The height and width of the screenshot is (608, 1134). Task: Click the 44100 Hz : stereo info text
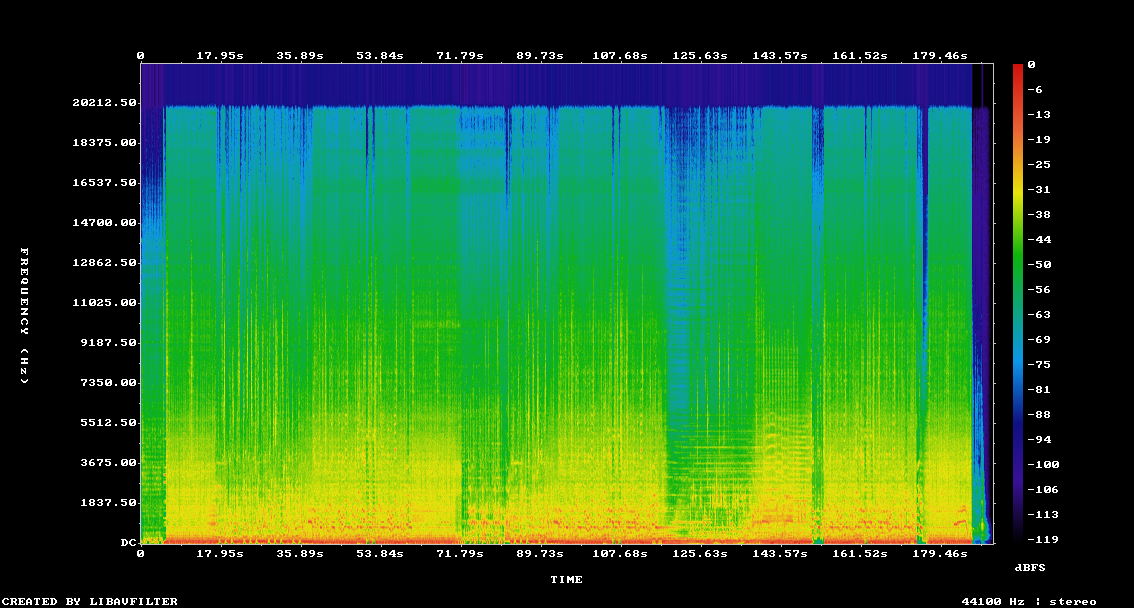point(1029,601)
